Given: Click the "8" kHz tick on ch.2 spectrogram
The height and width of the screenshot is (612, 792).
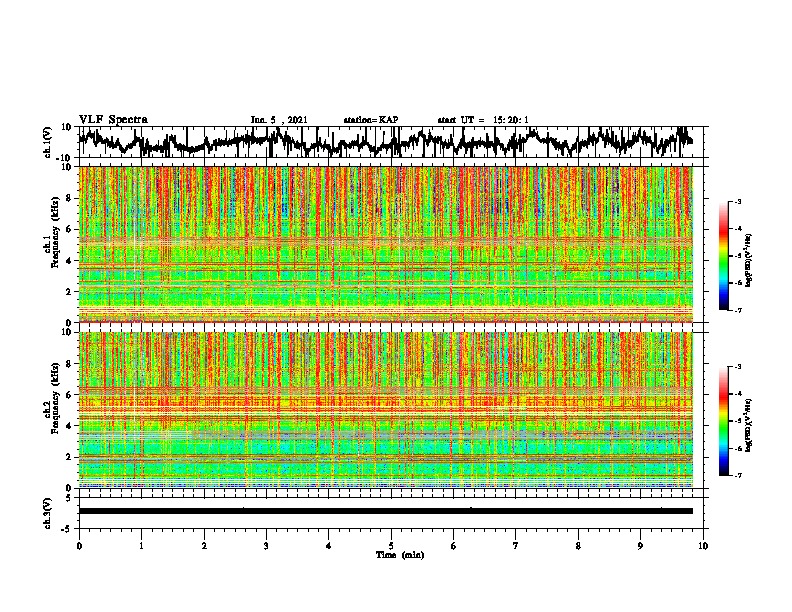Looking at the screenshot, I should click(x=69, y=363).
